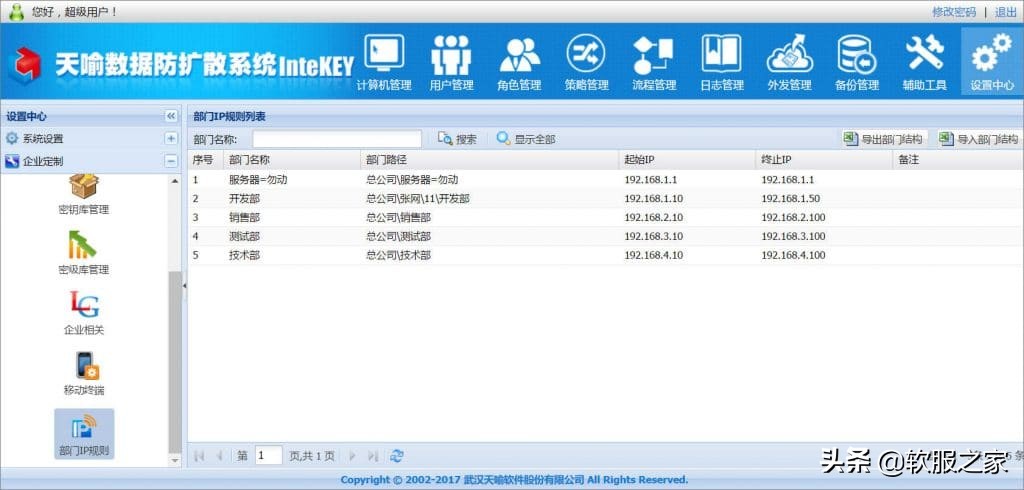This screenshot has height=490, width=1024.
Task: Click the 系统设置 section header label
Action: coord(43,139)
